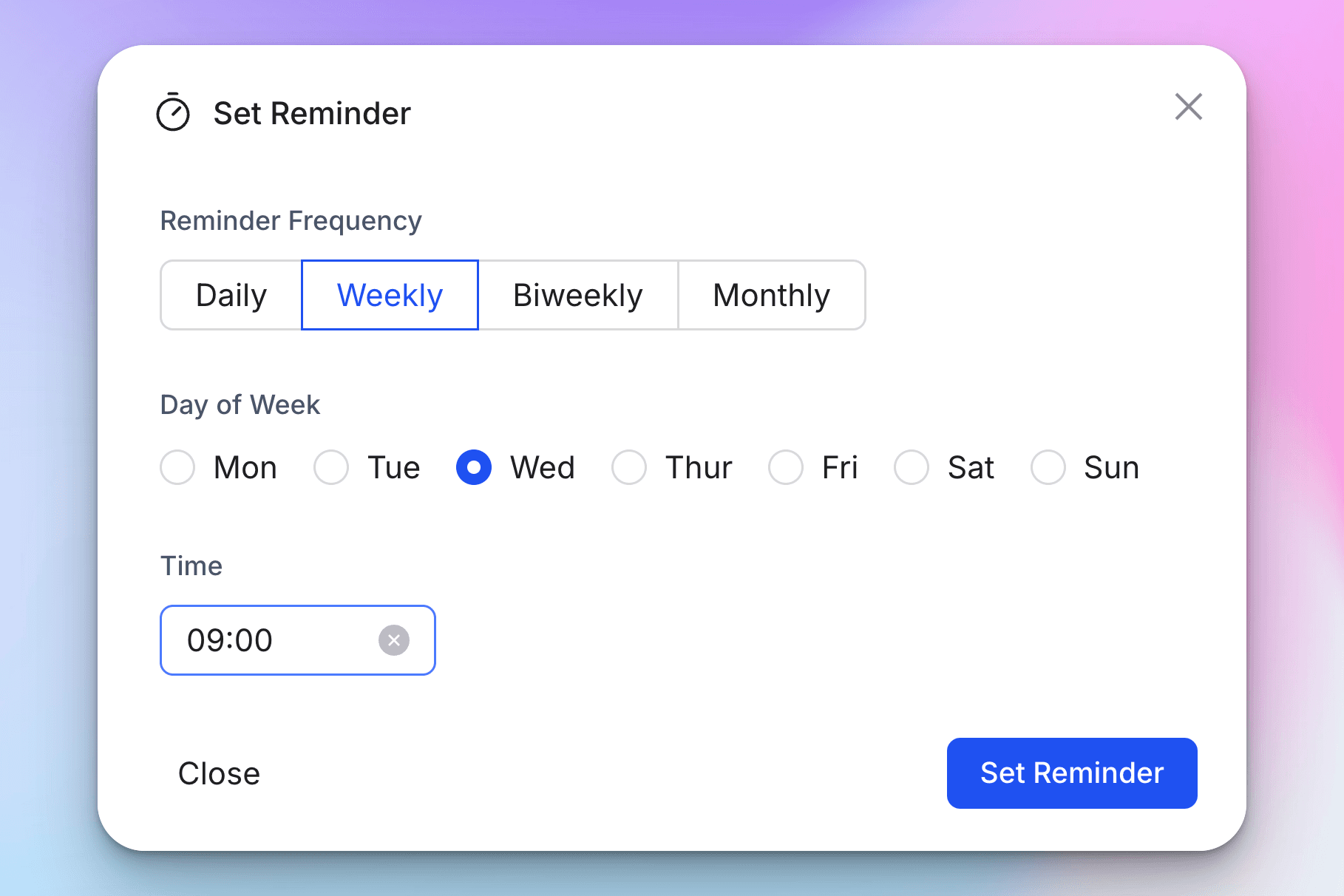
Task: Select the Monthly frequency option
Action: pyautogui.click(x=771, y=295)
